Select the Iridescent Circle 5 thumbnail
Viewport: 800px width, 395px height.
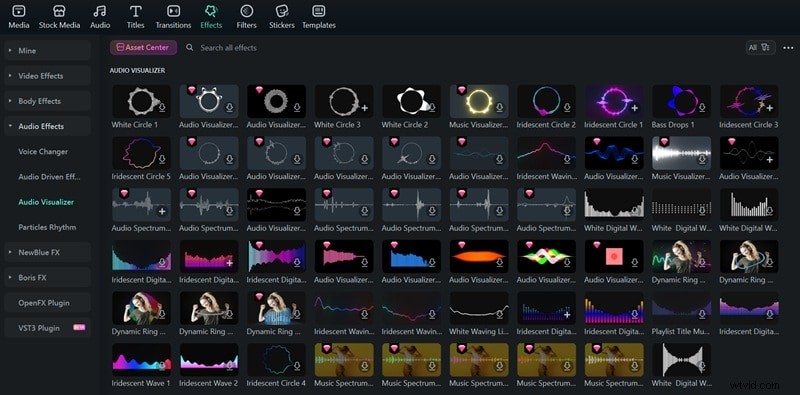[141, 153]
